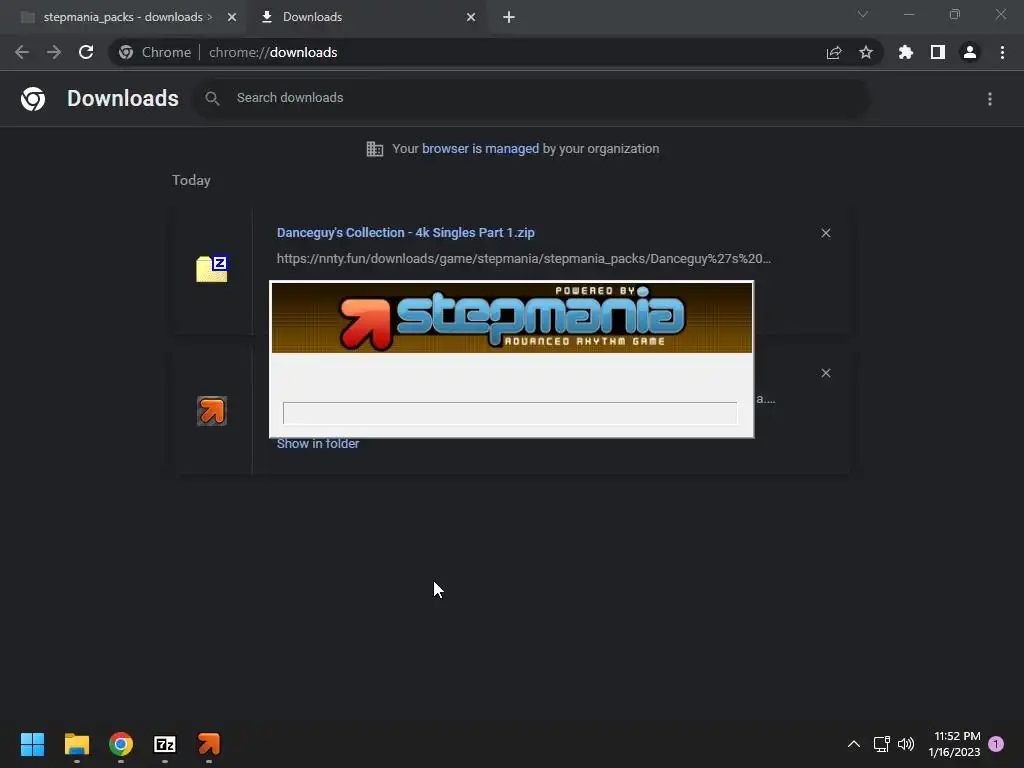Click the Chrome logo beside Downloads title

tap(33, 99)
